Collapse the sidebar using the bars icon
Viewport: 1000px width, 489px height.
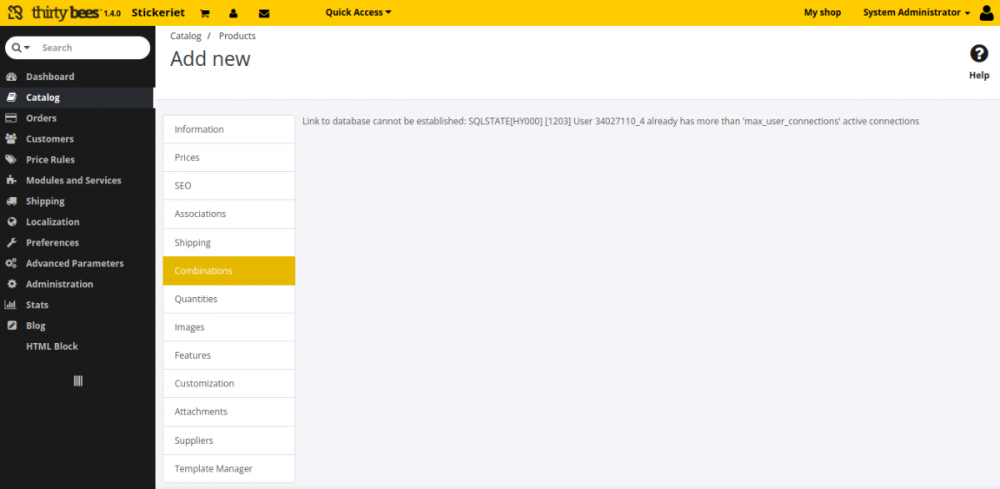click(x=78, y=381)
